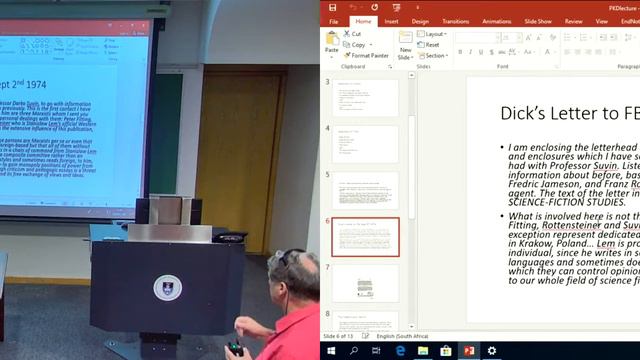Open the Animations tab
This screenshot has width=640, height=360.
click(496, 21)
